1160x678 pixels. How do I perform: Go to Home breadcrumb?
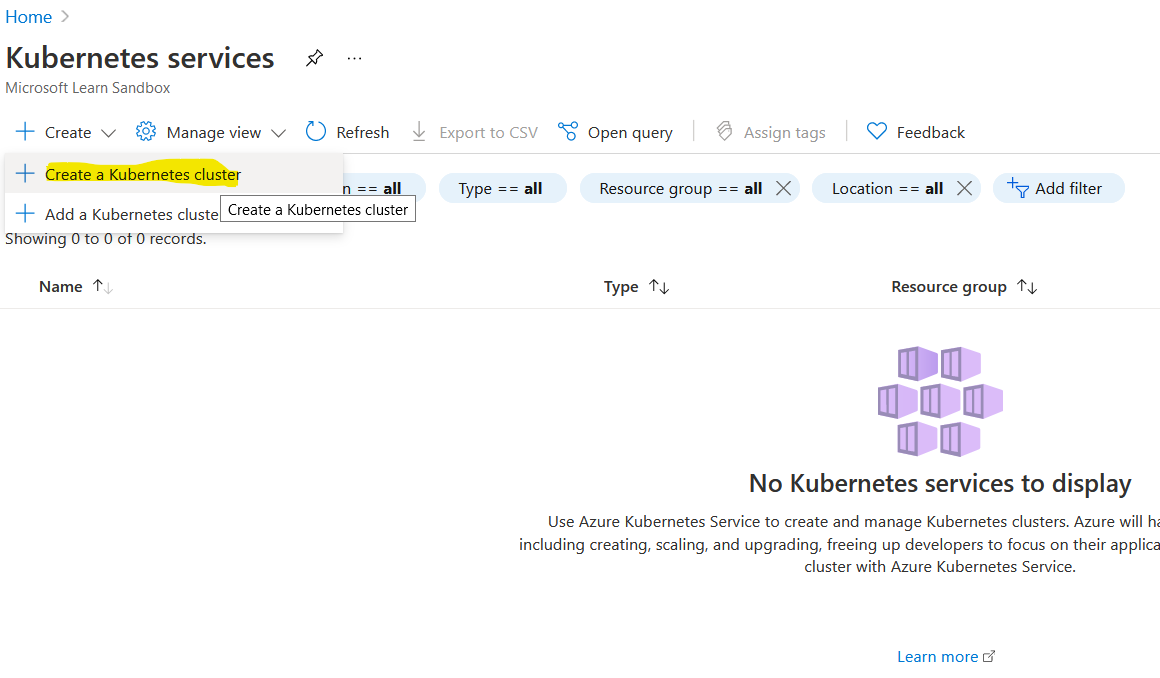[29, 16]
